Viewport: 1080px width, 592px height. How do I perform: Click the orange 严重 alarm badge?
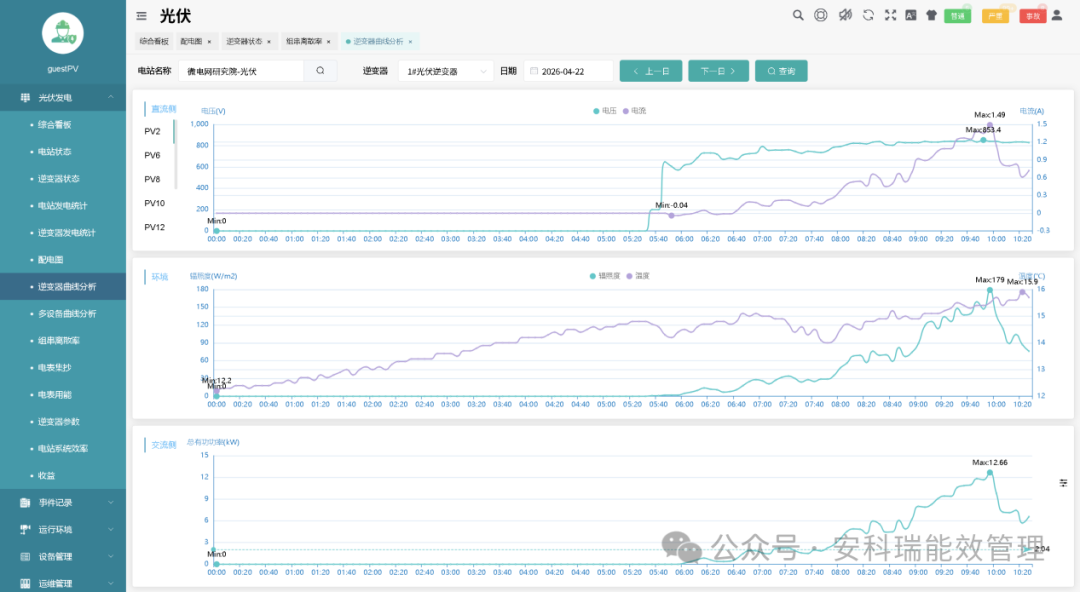tap(995, 16)
